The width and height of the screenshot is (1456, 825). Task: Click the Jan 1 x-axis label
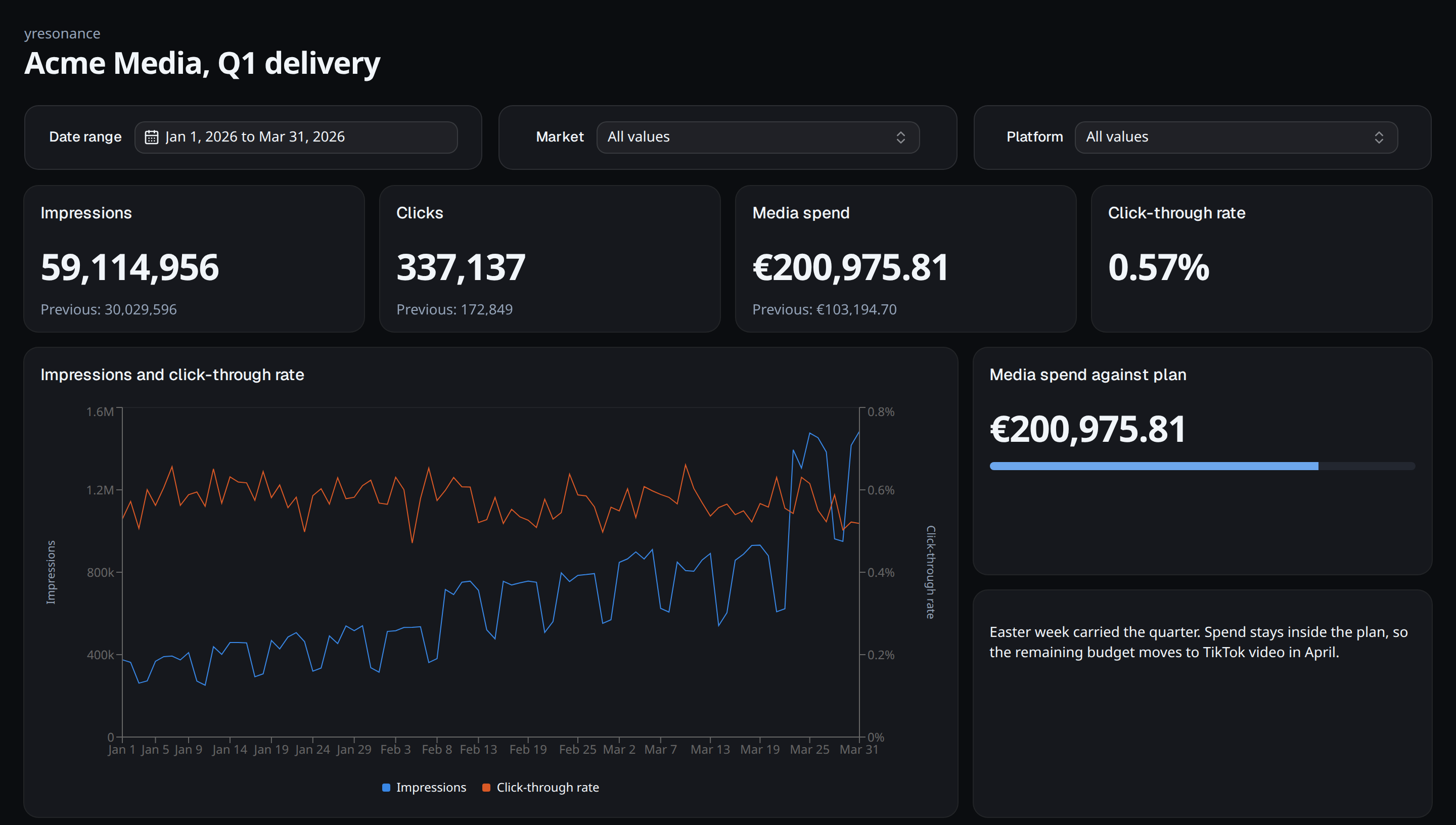(121, 749)
